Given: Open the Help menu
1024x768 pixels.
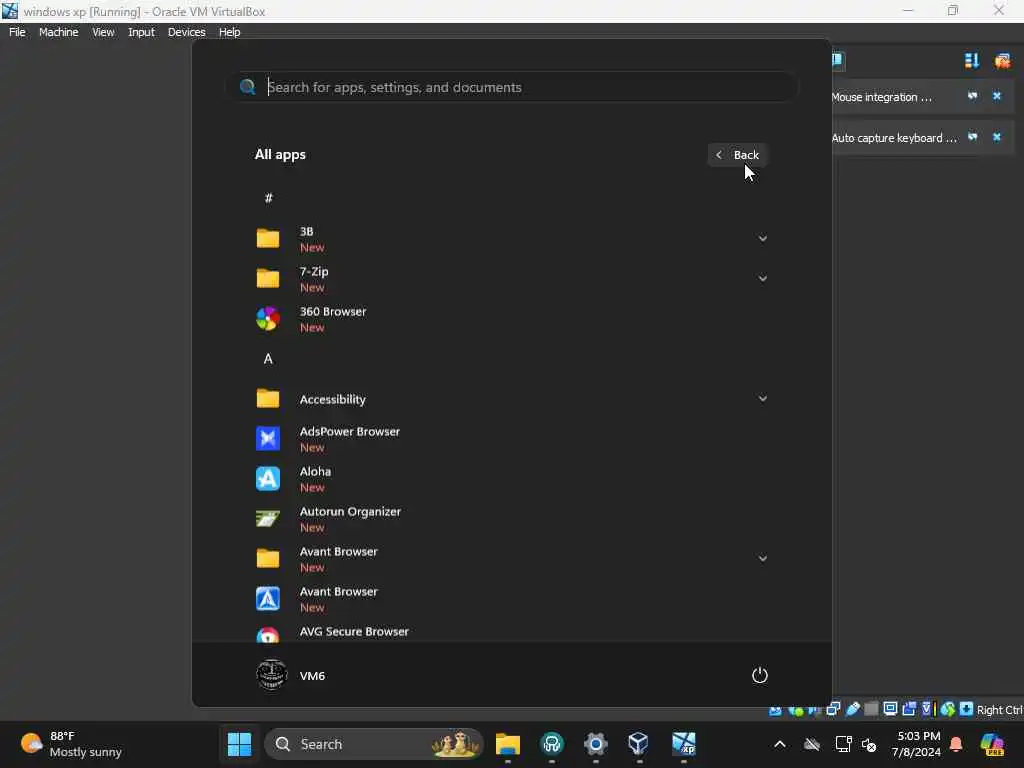Looking at the screenshot, I should coord(229,32).
